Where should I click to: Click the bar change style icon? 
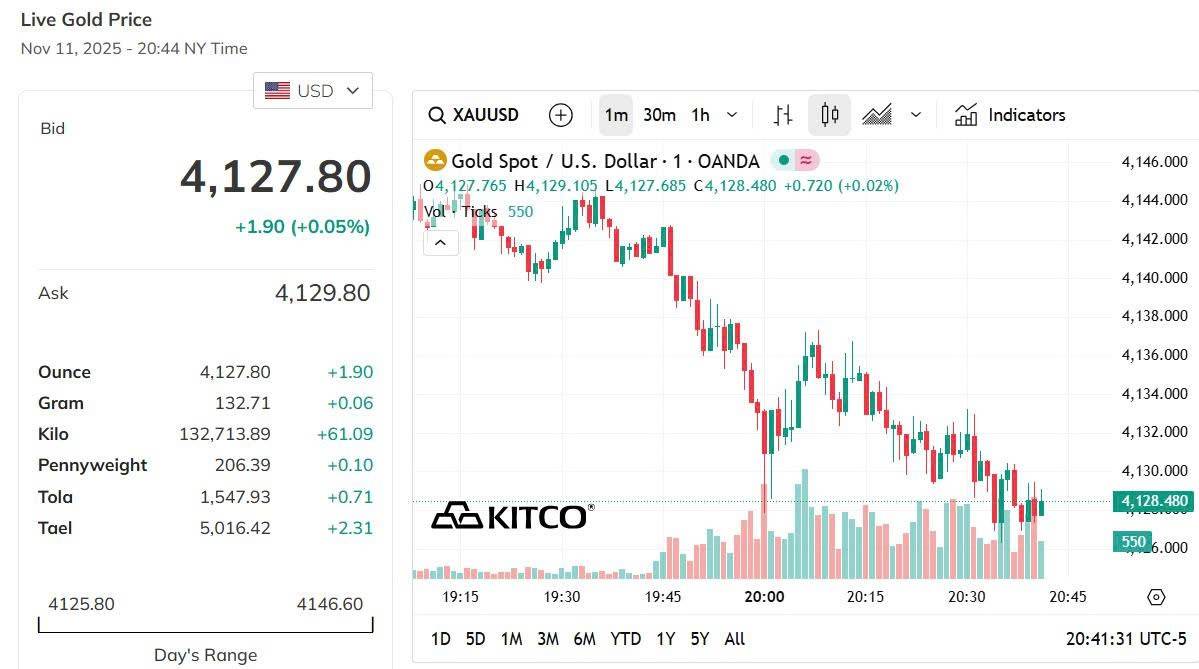[781, 115]
